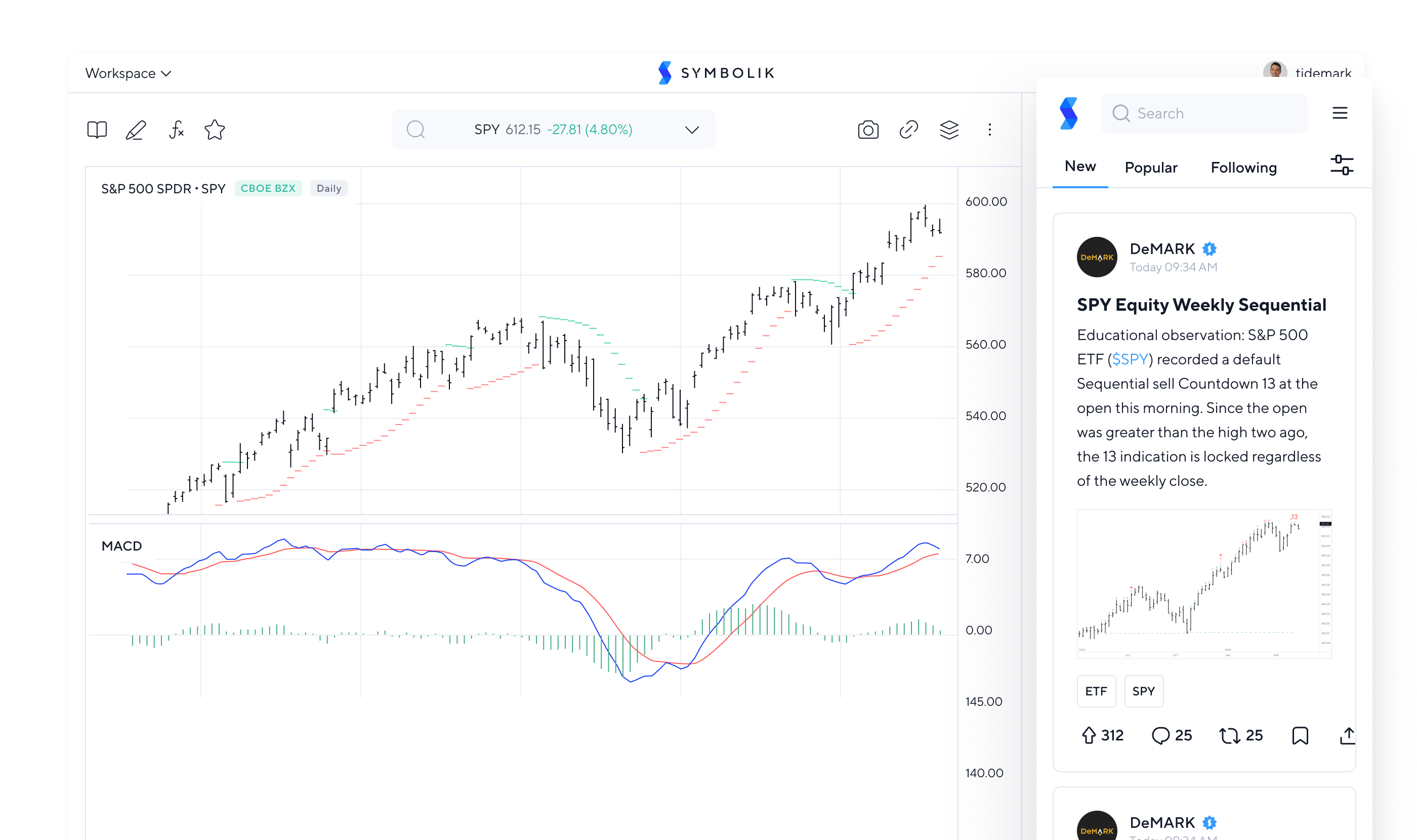The image size is (1417, 840).
Task: Click the star favorites icon
Action: pyautogui.click(x=215, y=130)
